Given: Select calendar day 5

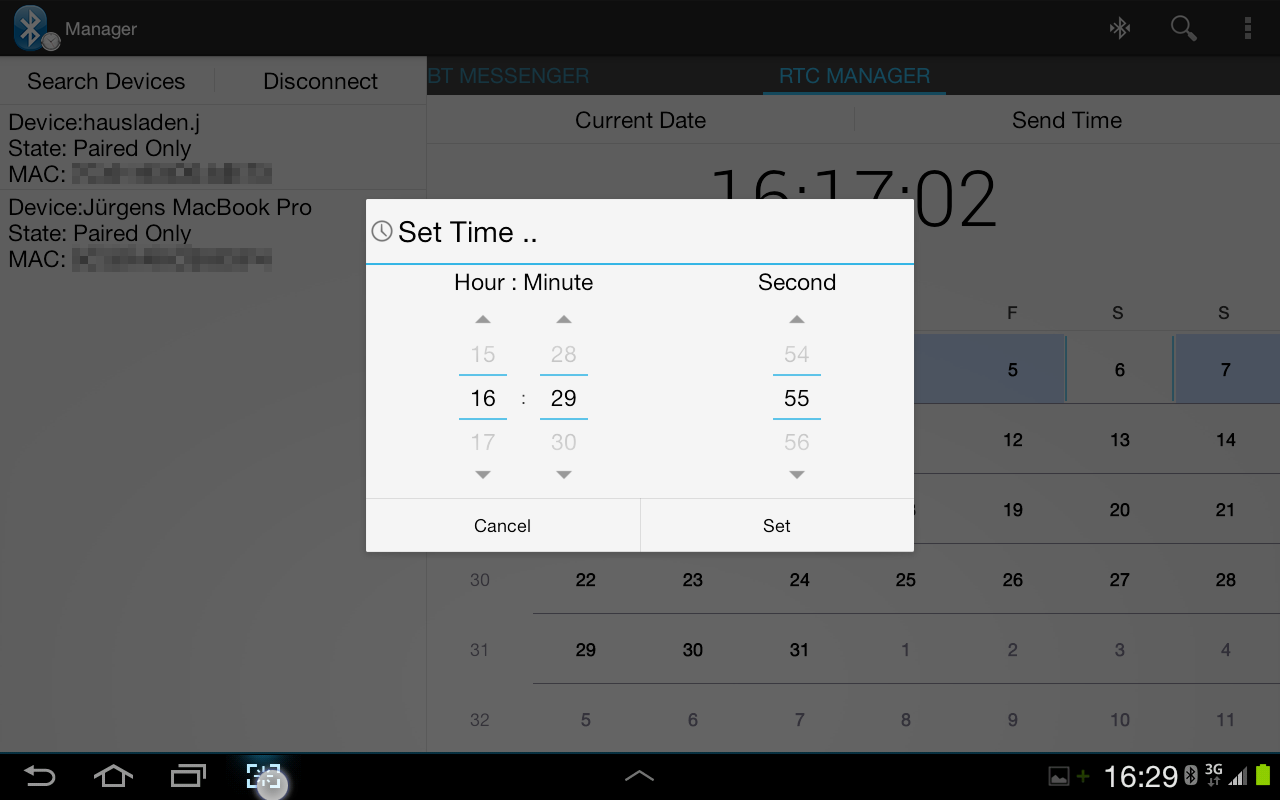Looking at the screenshot, I should coord(1013,370).
